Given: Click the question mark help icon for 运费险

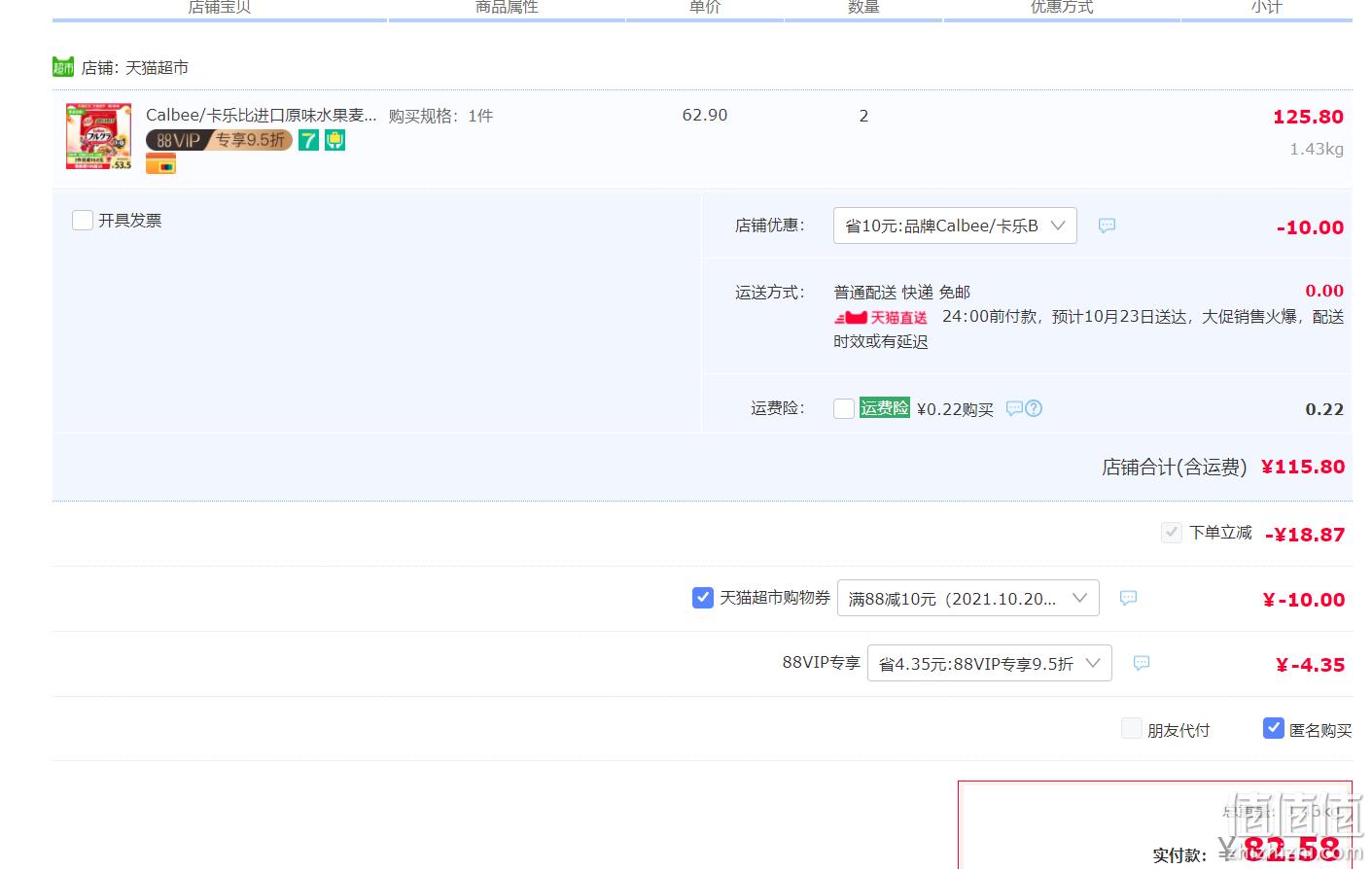Looking at the screenshot, I should pyautogui.click(x=1034, y=408).
